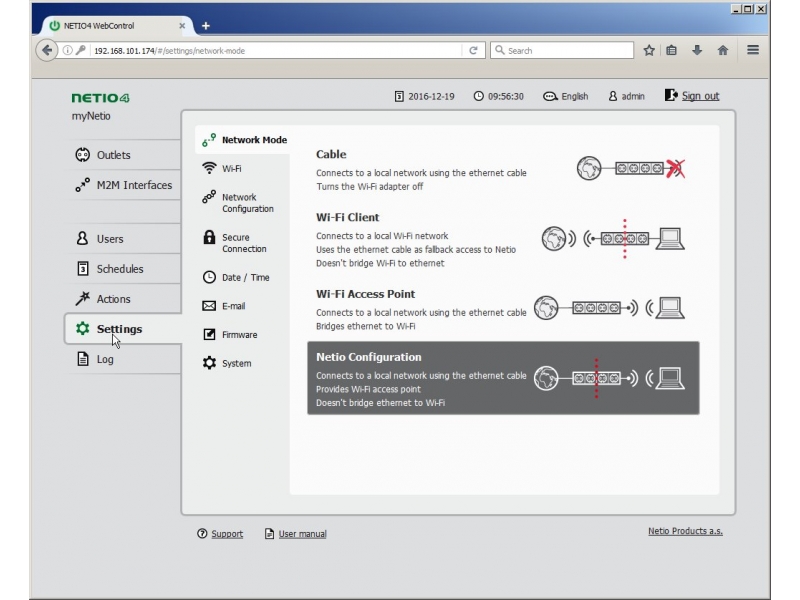
Task: Click the Actions magic wand icon
Action: point(82,298)
